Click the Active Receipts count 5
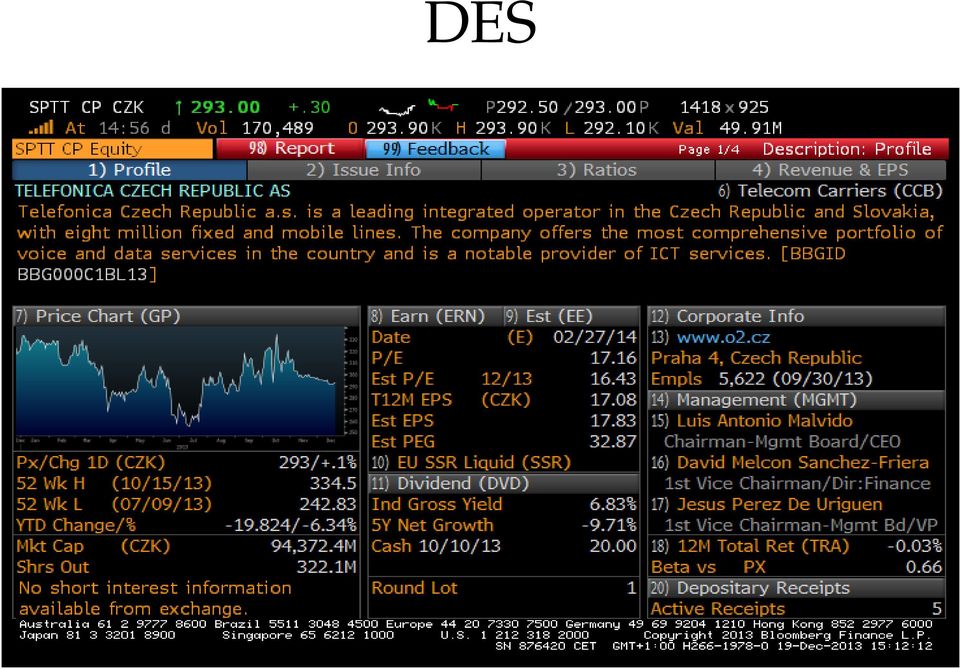This screenshot has width=960, height=669. click(x=937, y=608)
